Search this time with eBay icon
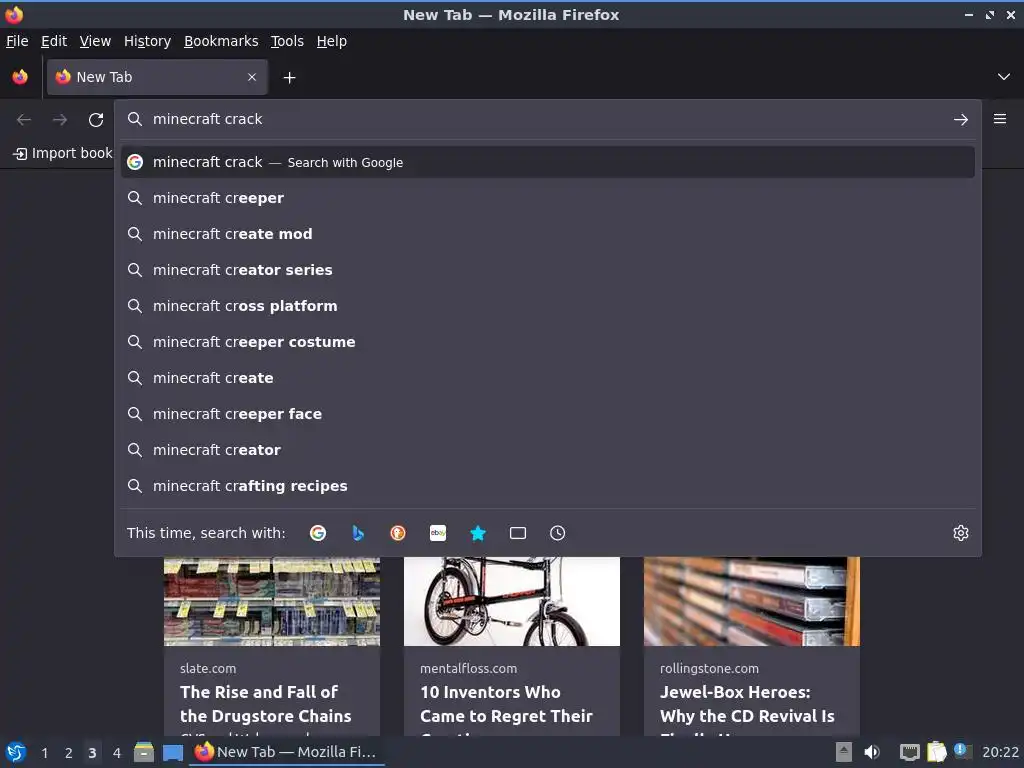This screenshot has height=768, width=1024. (x=438, y=533)
